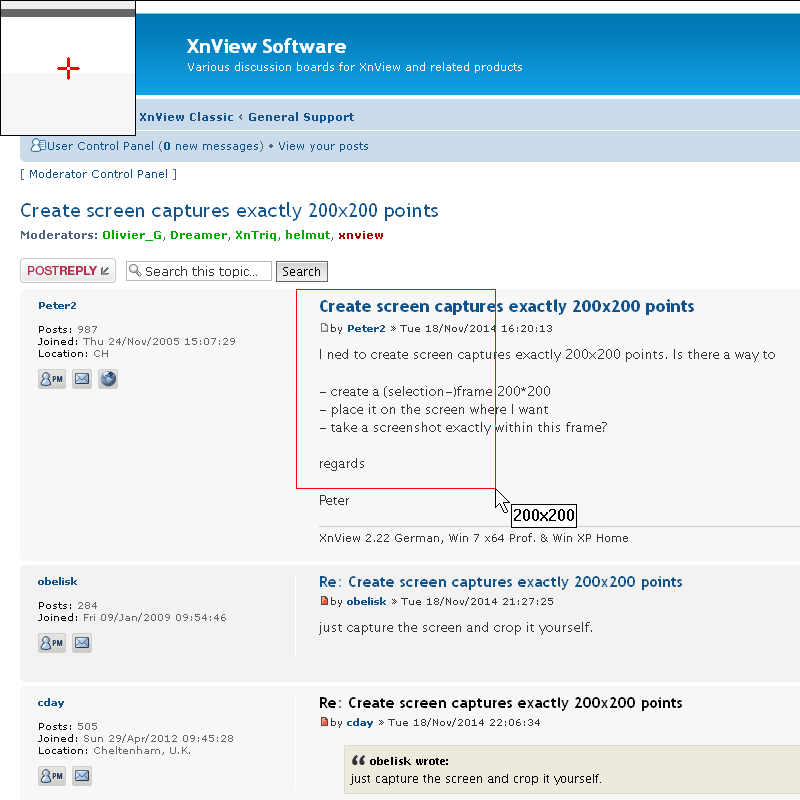Open moderator xnview's profile
The image size is (800, 800).
(x=361, y=235)
